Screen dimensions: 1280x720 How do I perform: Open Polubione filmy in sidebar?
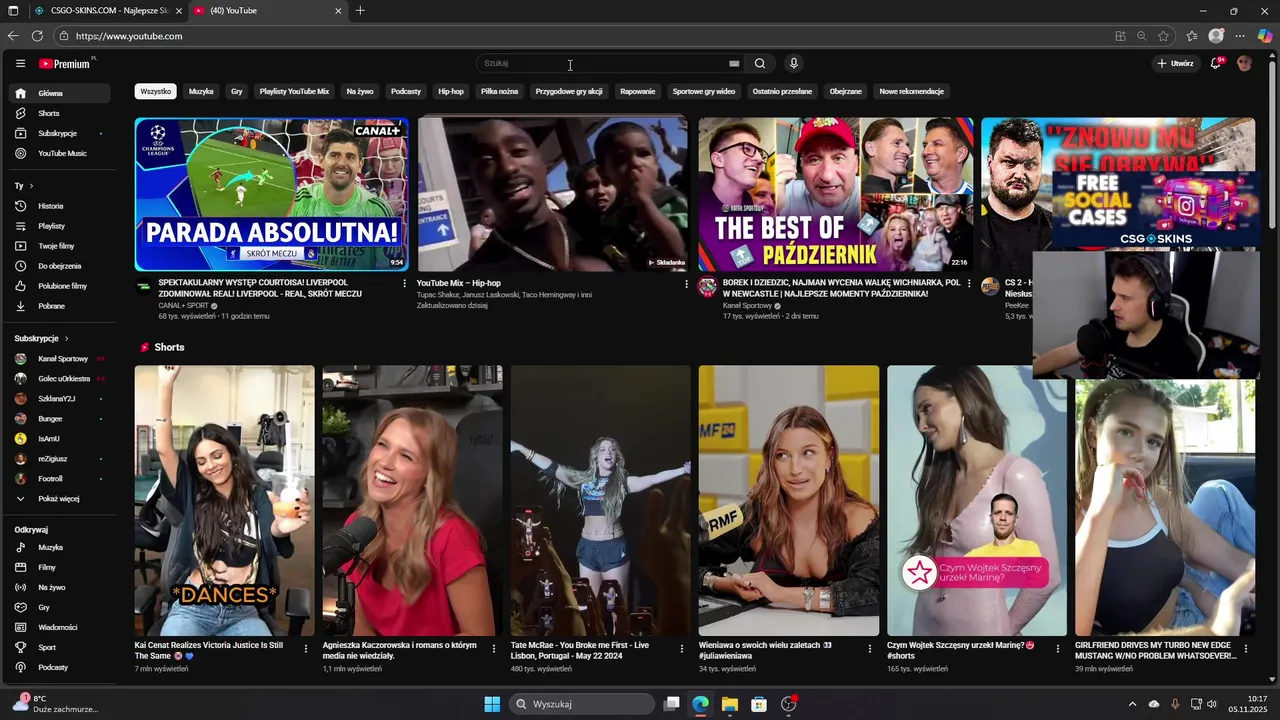pyautogui.click(x=60, y=286)
